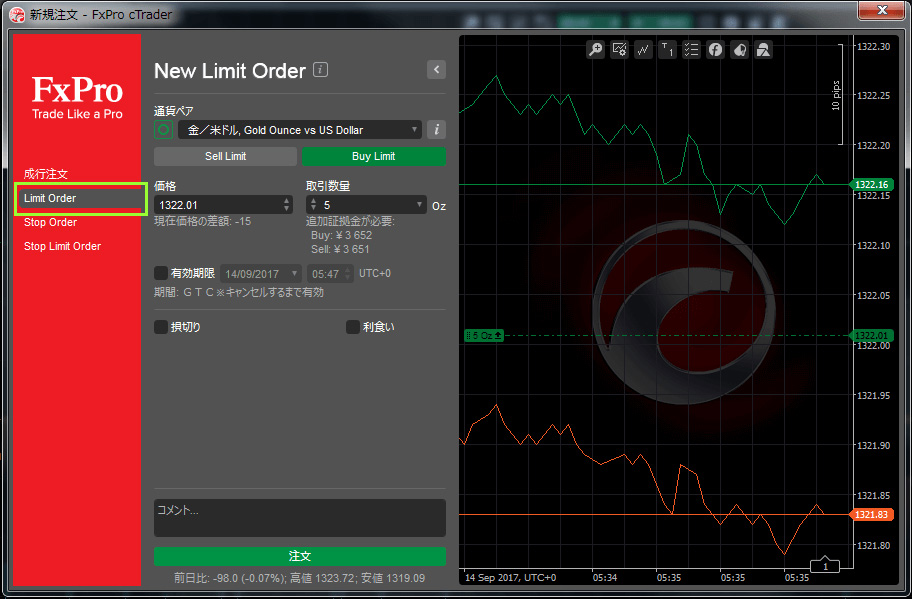The height and width of the screenshot is (599, 912).
Task: Open chart settings icon with gear
Action: tap(619, 49)
